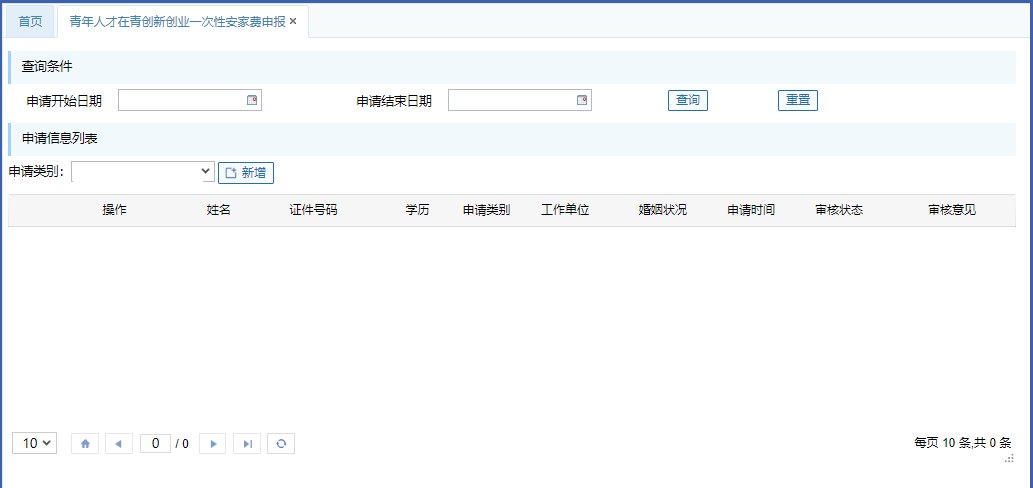Go to previous page arrow

tap(119, 444)
